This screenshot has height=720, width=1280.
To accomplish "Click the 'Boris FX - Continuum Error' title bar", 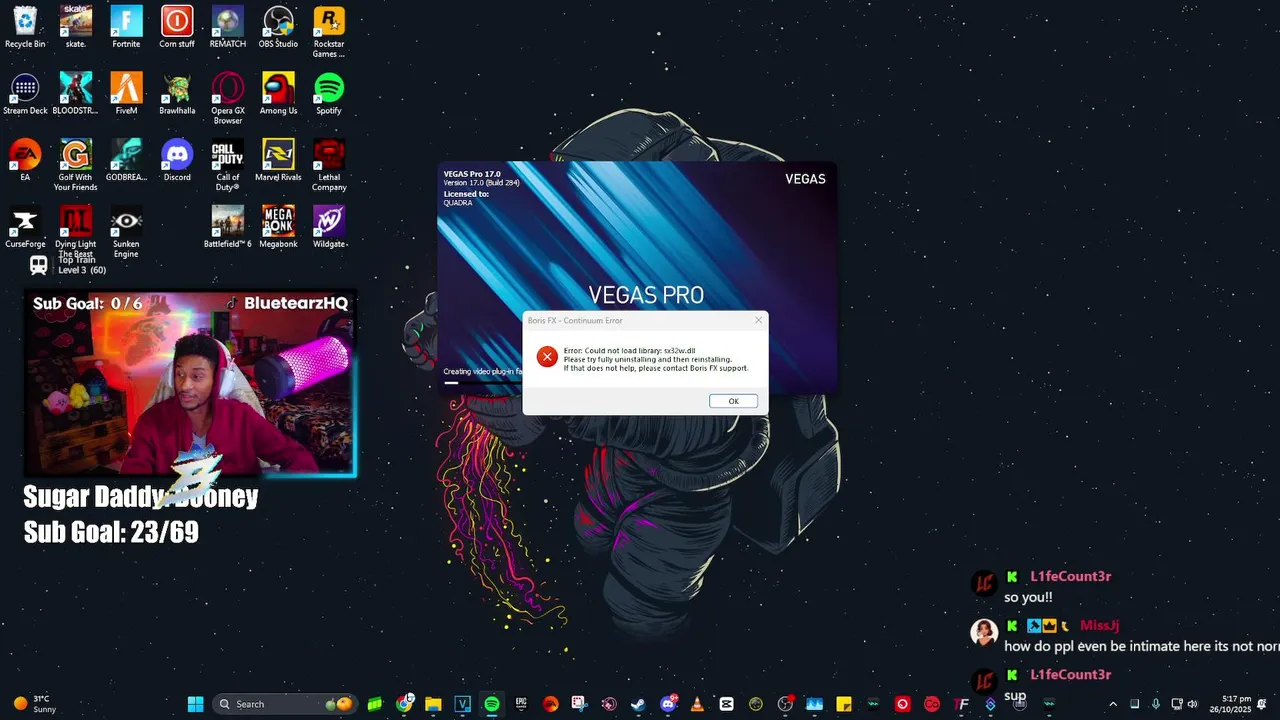I will [645, 320].
